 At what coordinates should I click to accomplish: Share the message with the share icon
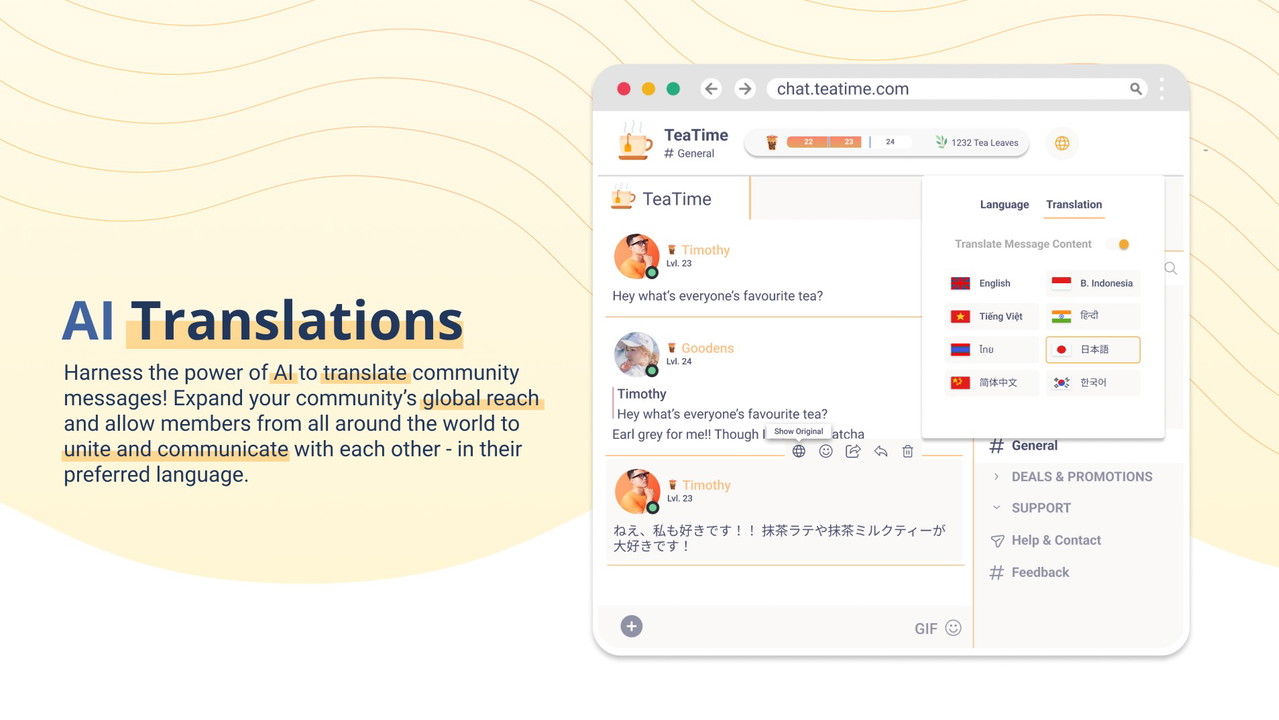coord(853,451)
